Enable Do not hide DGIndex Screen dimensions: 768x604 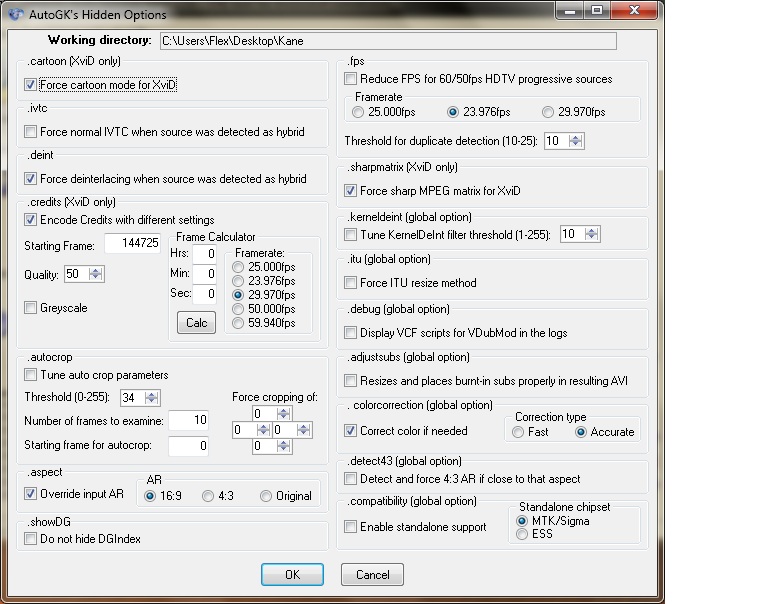pyautogui.click(x=30, y=539)
